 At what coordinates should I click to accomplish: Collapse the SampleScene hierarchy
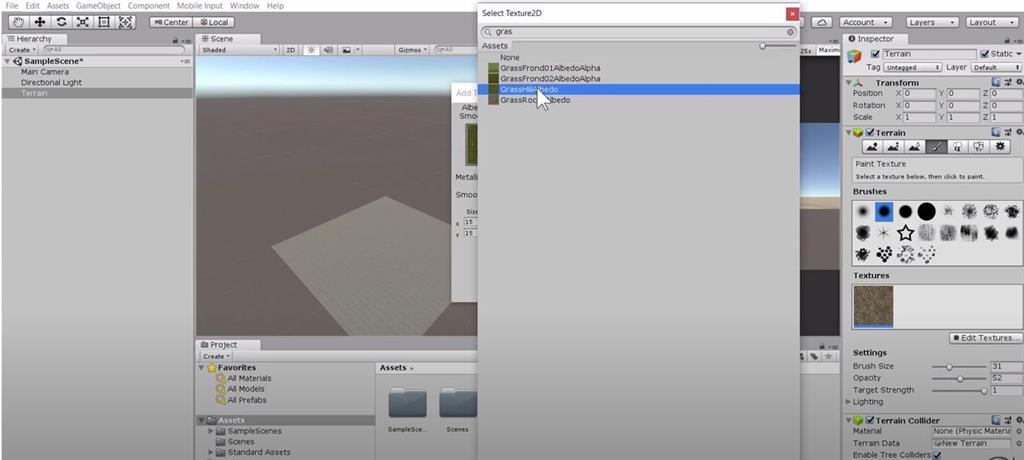(7, 61)
